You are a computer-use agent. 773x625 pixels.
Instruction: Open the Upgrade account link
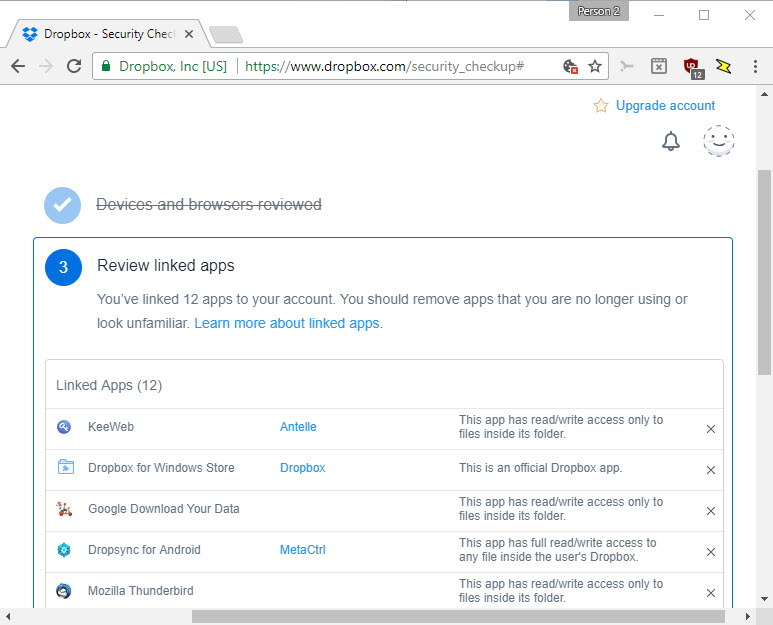pyautogui.click(x=666, y=105)
